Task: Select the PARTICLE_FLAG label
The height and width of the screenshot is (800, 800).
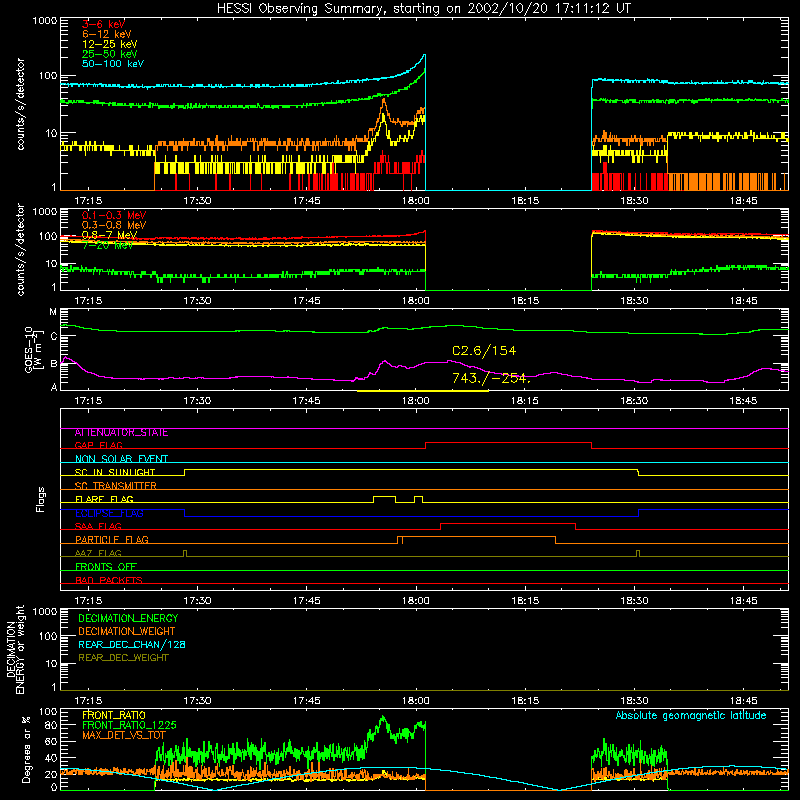Action: [112, 539]
